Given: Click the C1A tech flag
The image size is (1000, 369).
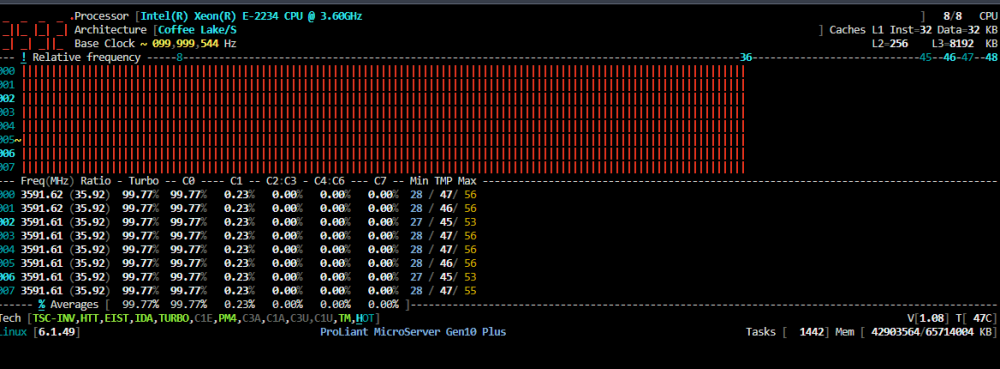Looking at the screenshot, I should 275,318.
